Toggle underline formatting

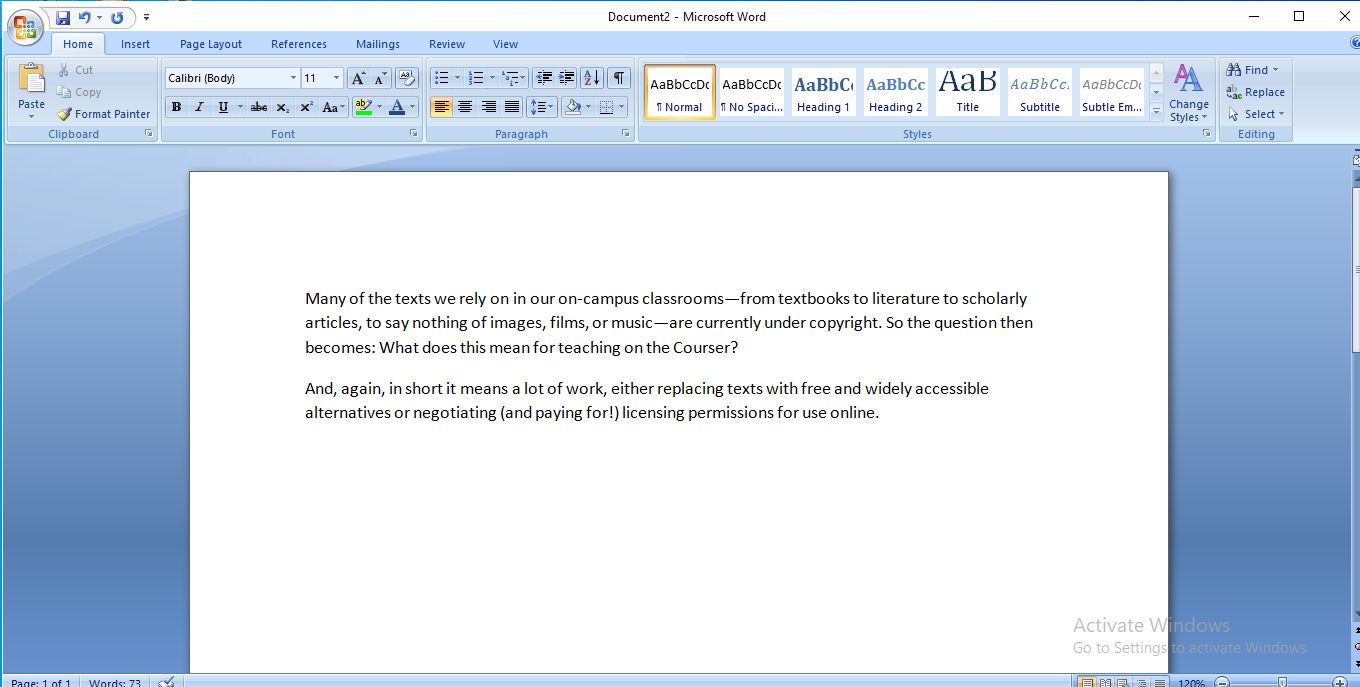(223, 107)
